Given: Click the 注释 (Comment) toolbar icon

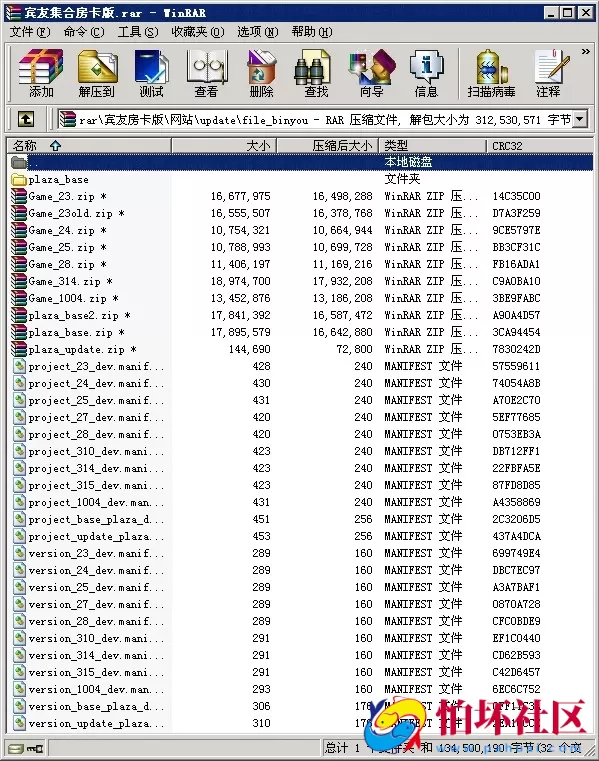Looking at the screenshot, I should coord(550,73).
